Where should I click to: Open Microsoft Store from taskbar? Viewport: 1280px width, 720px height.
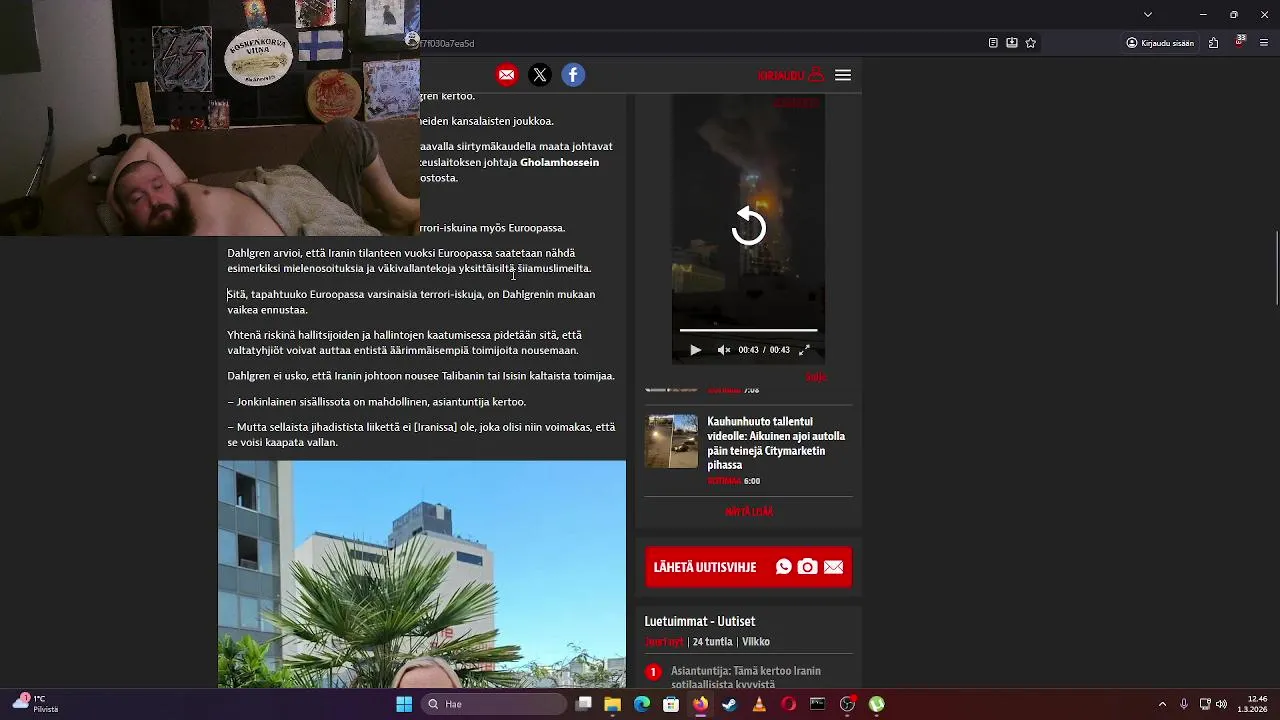tap(671, 704)
